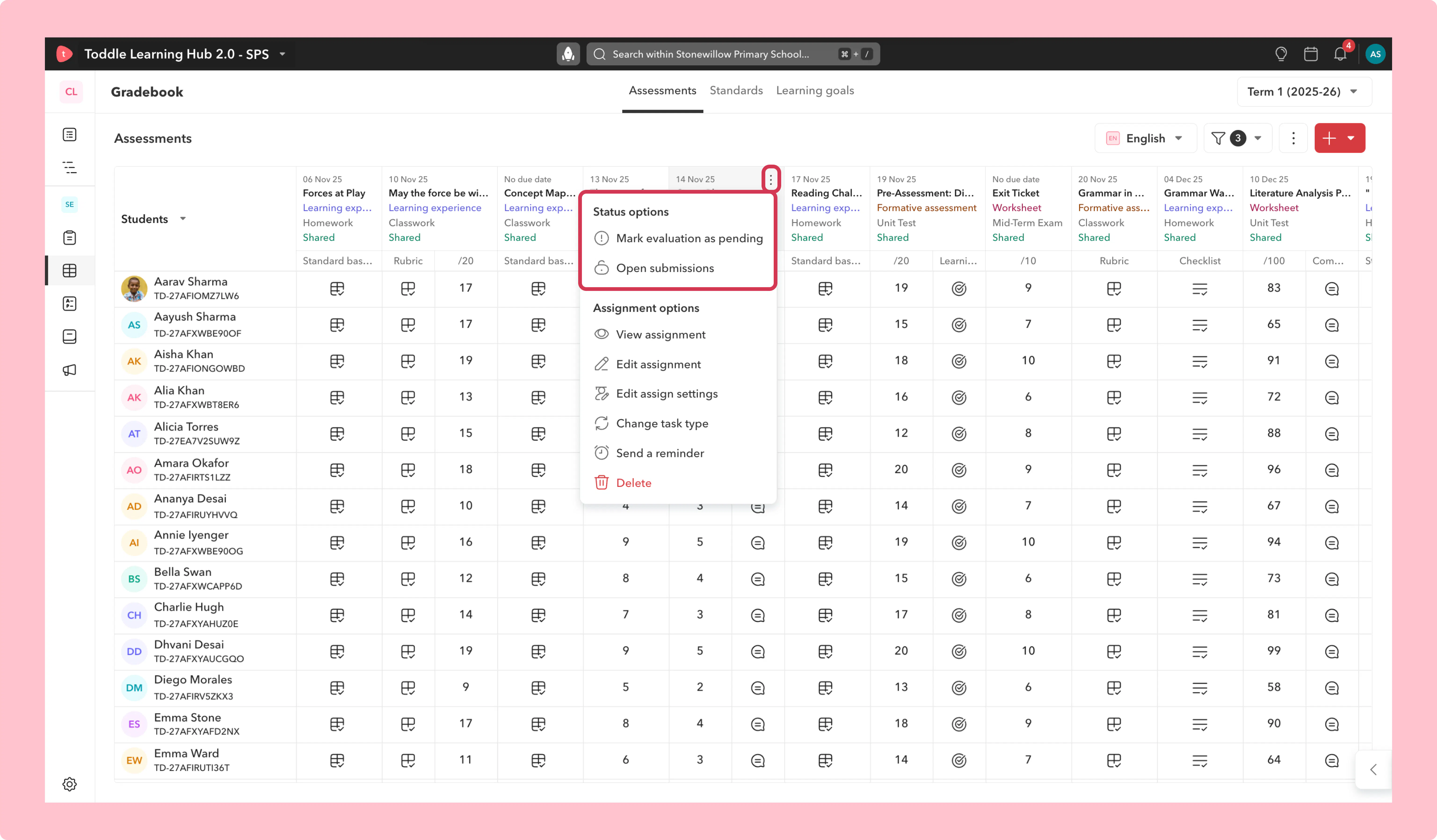
Task: Click the school search field
Action: [x=733, y=54]
